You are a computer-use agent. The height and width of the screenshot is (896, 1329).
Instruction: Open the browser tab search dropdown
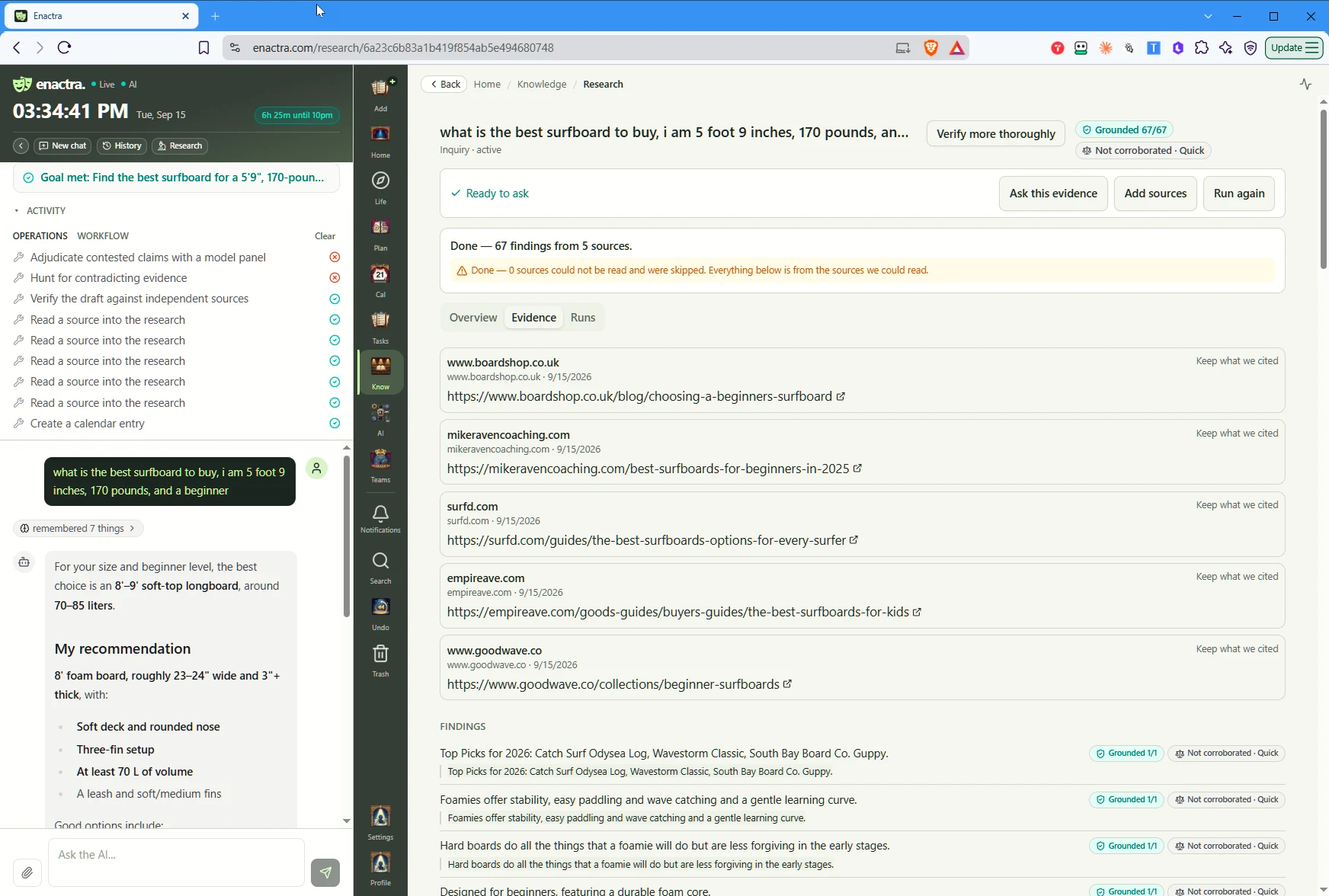click(1208, 16)
